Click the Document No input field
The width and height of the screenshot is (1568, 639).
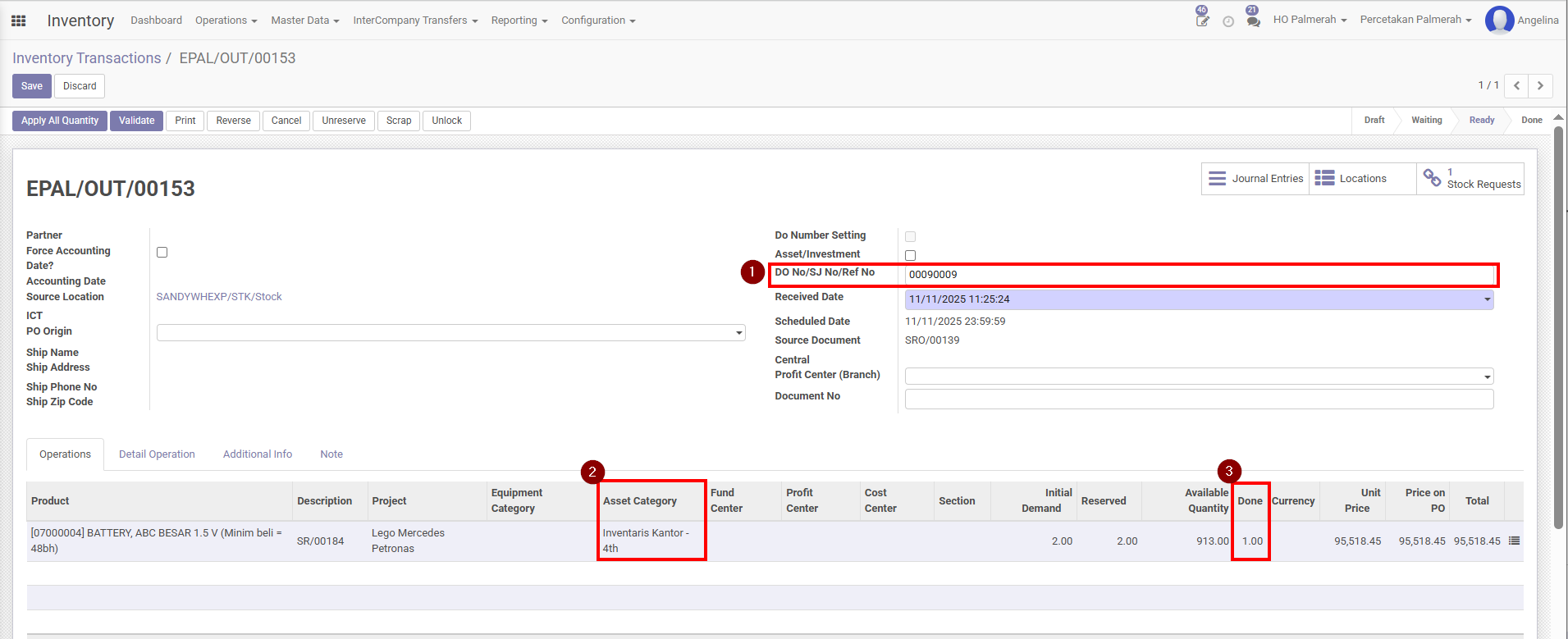pyautogui.click(x=1198, y=399)
